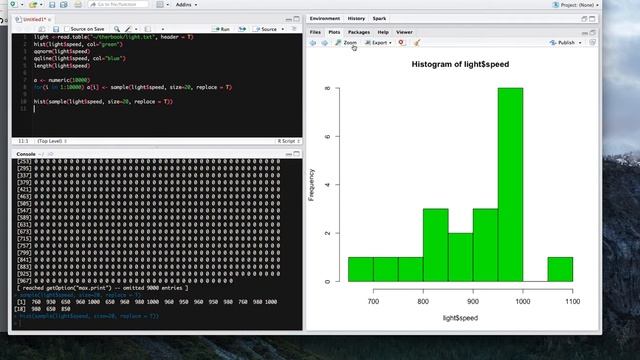The height and width of the screenshot is (360, 640).
Task: Click the document outline icon in editor
Action: (294, 29)
